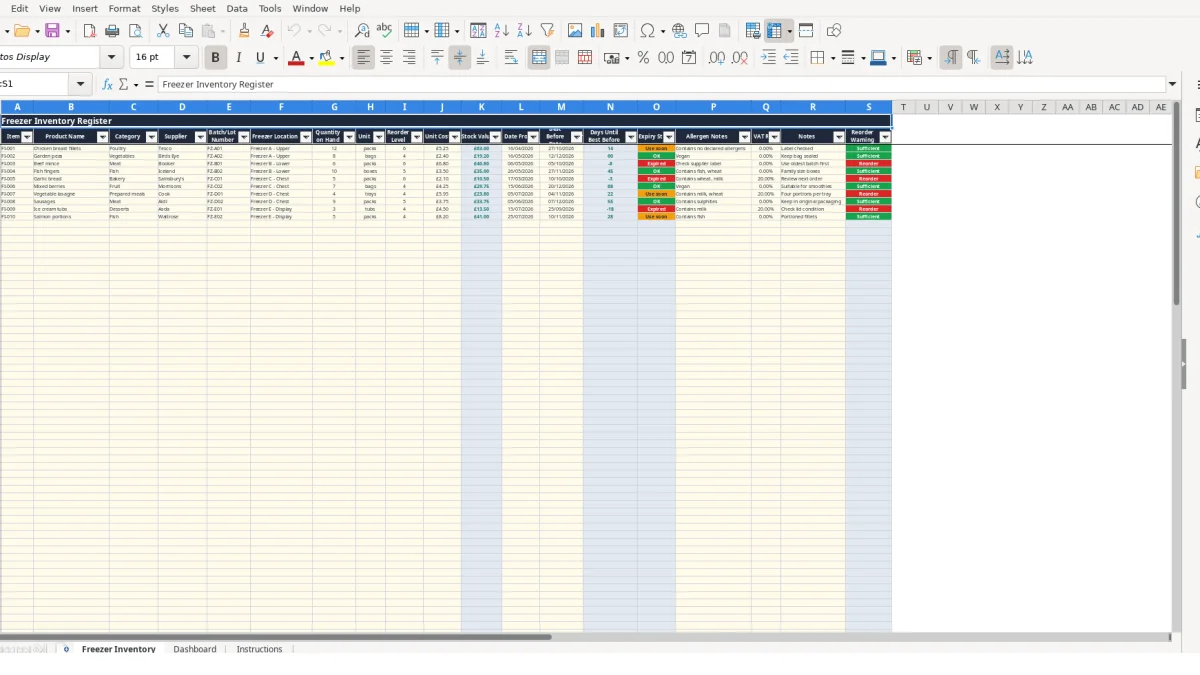Open the Reorder Warning filter dropdown
Image resolution: width=1200 pixels, height=675 pixels.
point(885,137)
